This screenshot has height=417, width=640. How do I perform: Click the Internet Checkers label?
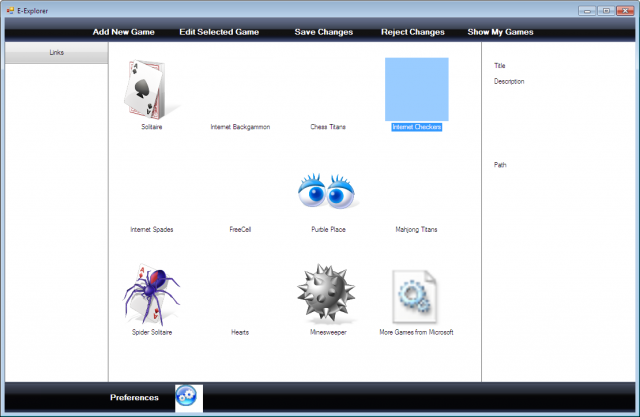[x=417, y=127]
